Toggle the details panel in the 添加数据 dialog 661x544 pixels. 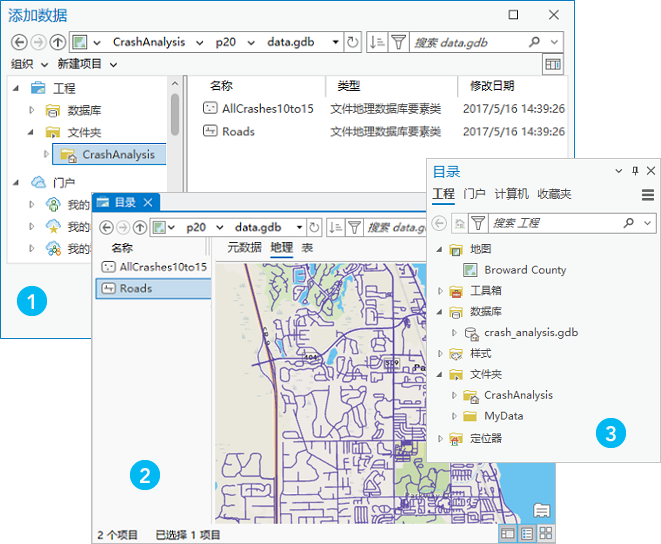pyautogui.click(x=552, y=64)
